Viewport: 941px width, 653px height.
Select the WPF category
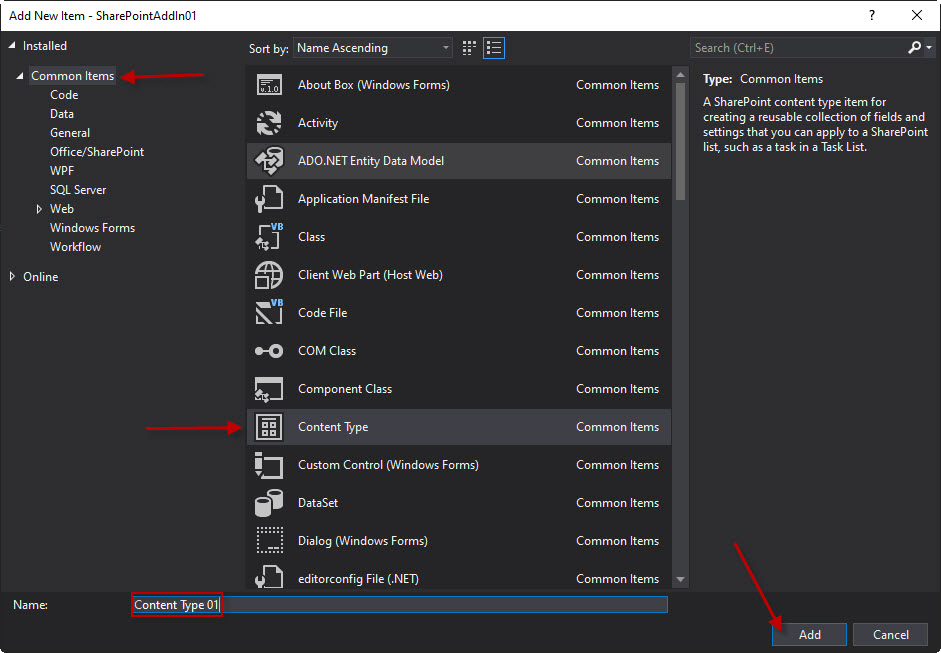coord(62,171)
